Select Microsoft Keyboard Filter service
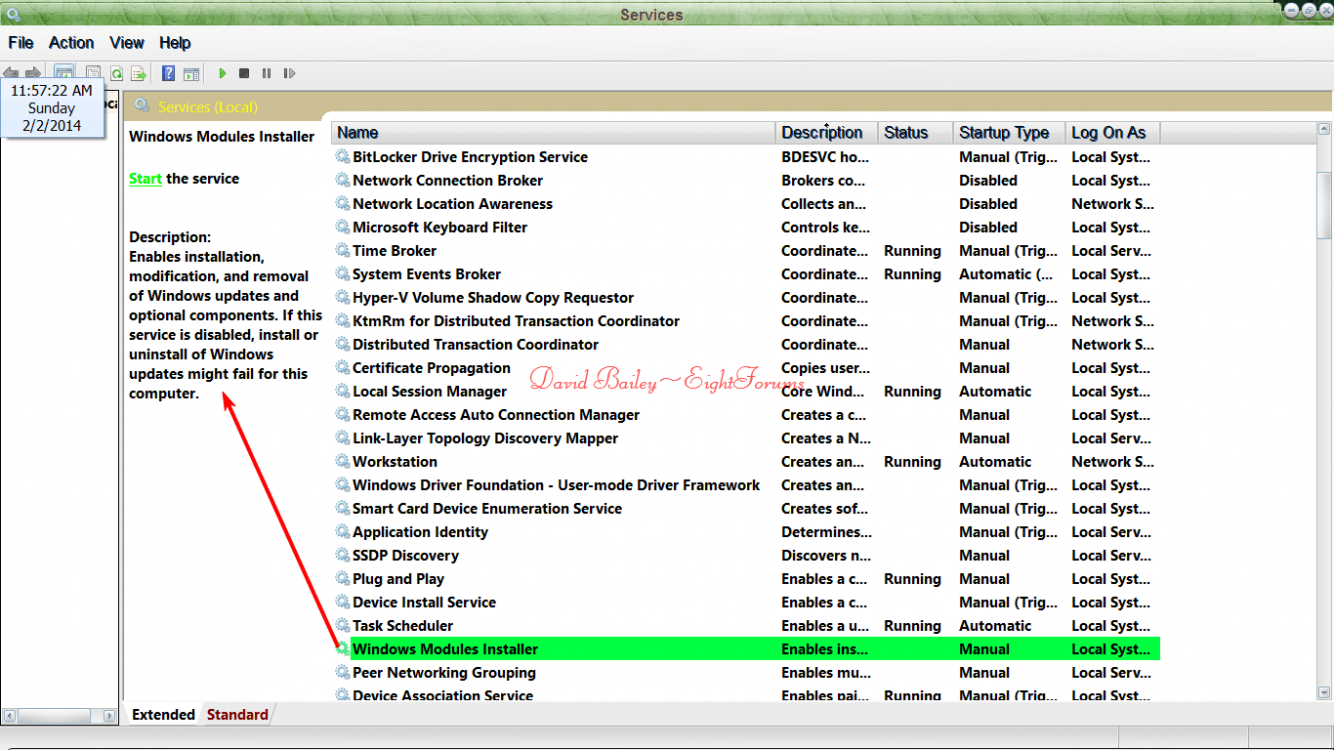This screenshot has height=750, width=1334. [x=440, y=228]
